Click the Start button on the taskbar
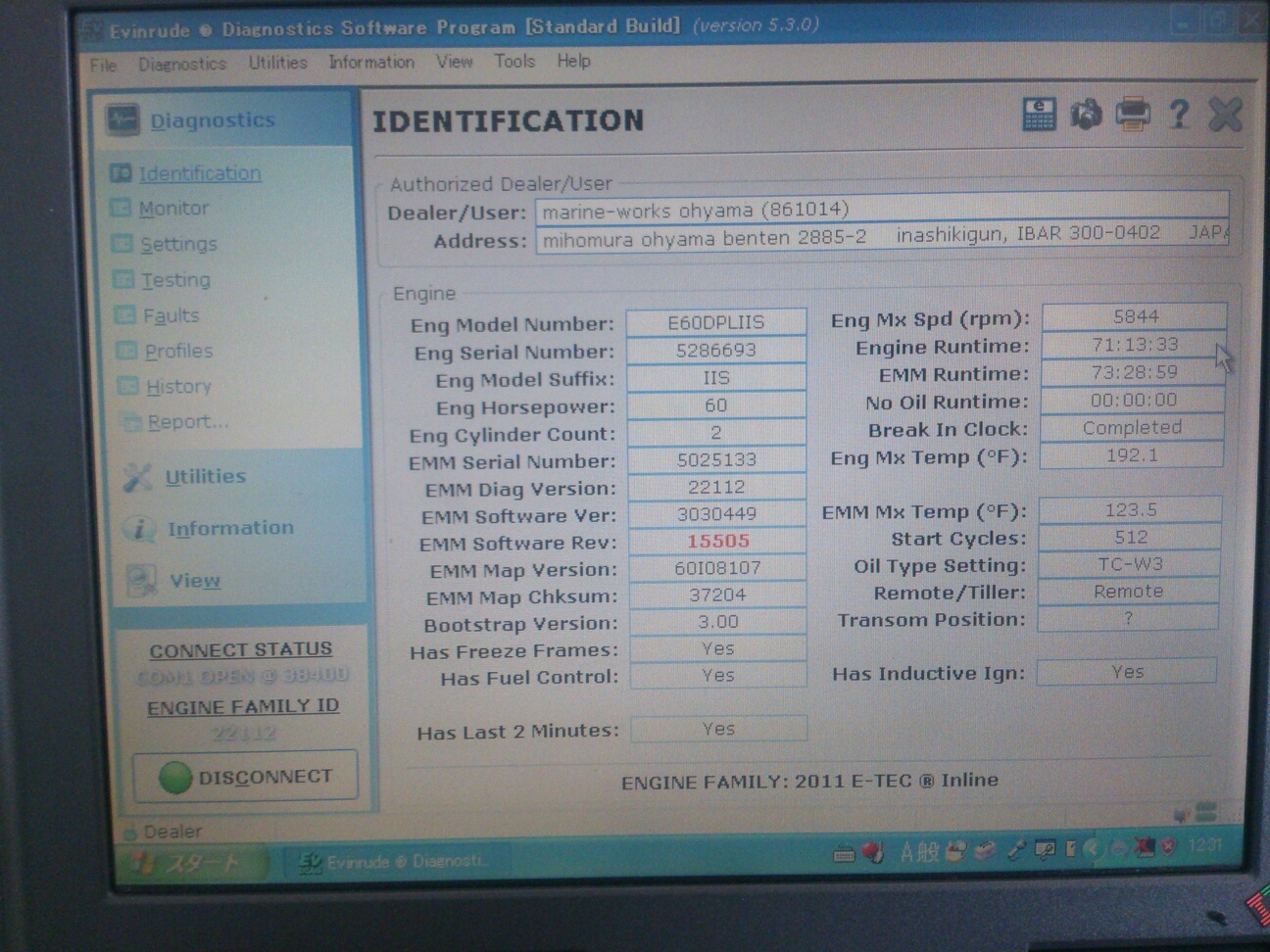The image size is (1270, 952). (193, 863)
